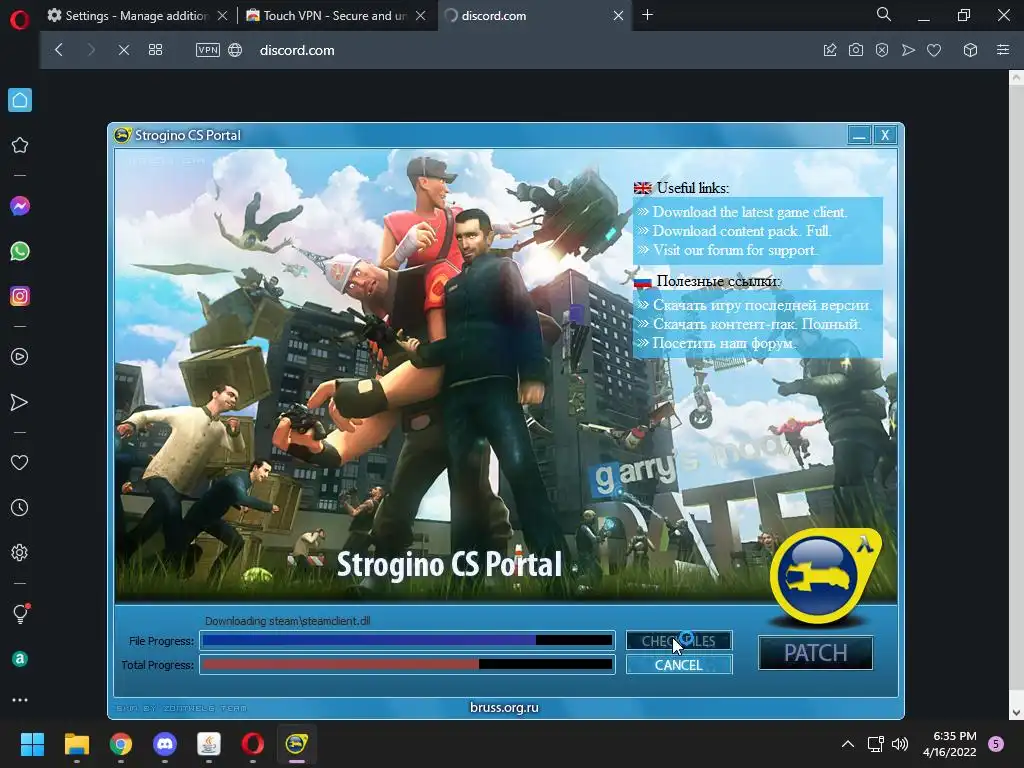Open the heart Pinboards icon in sidebar

coord(20,463)
